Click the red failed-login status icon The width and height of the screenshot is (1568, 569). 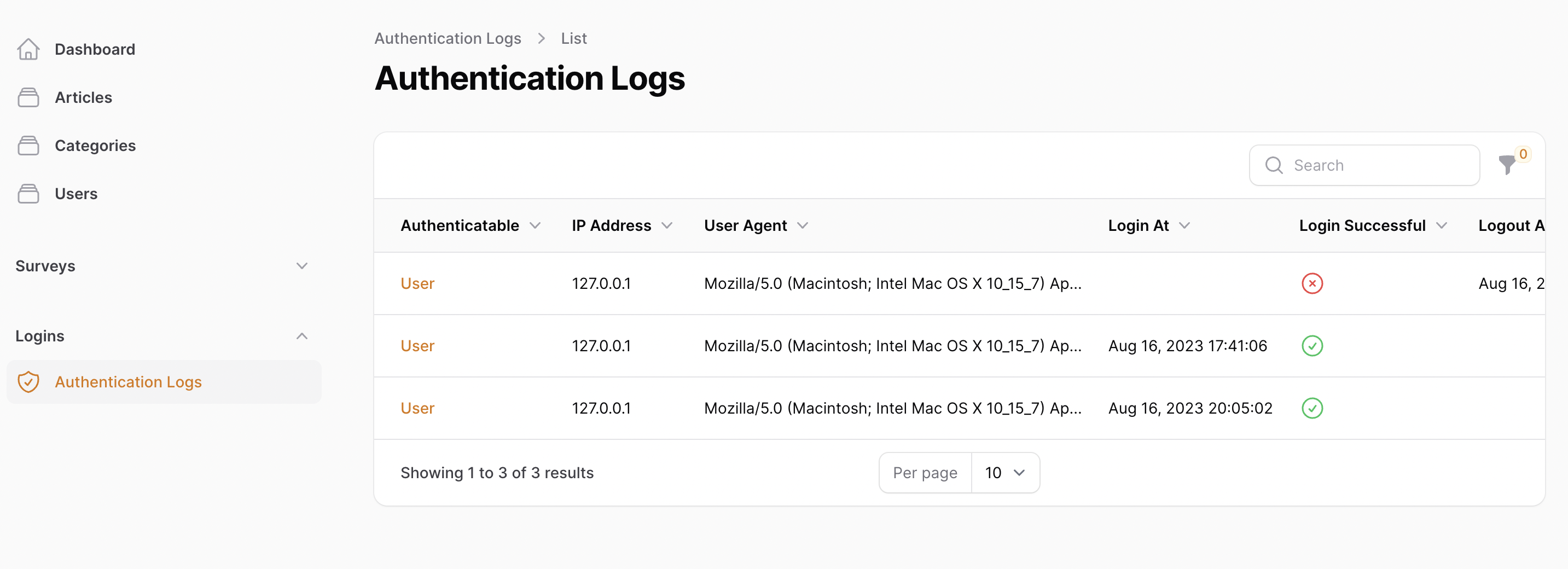coord(1313,283)
